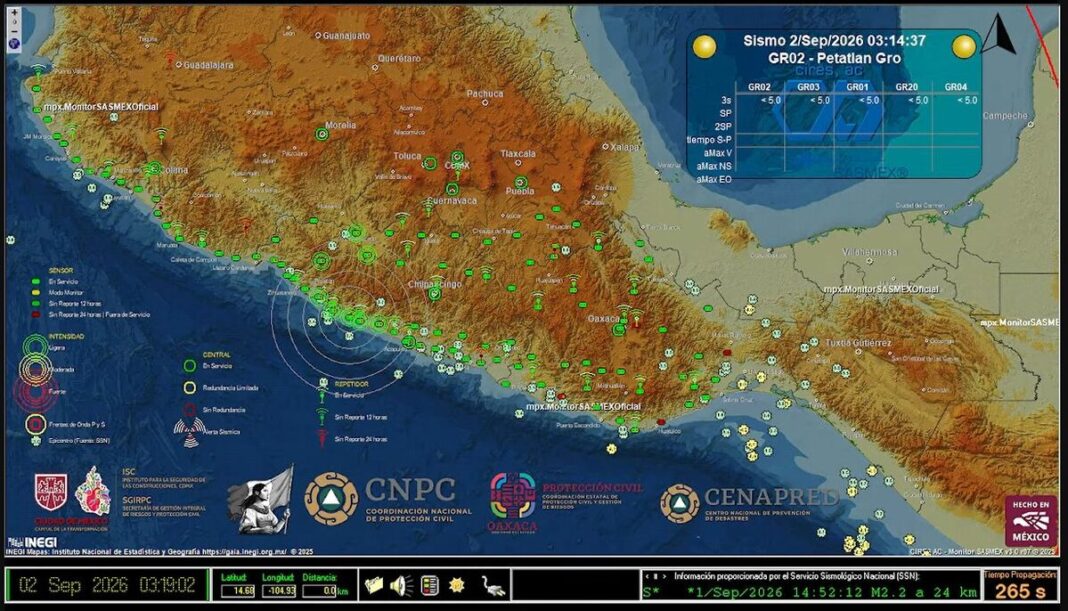Click the Latitud value field

238,591
